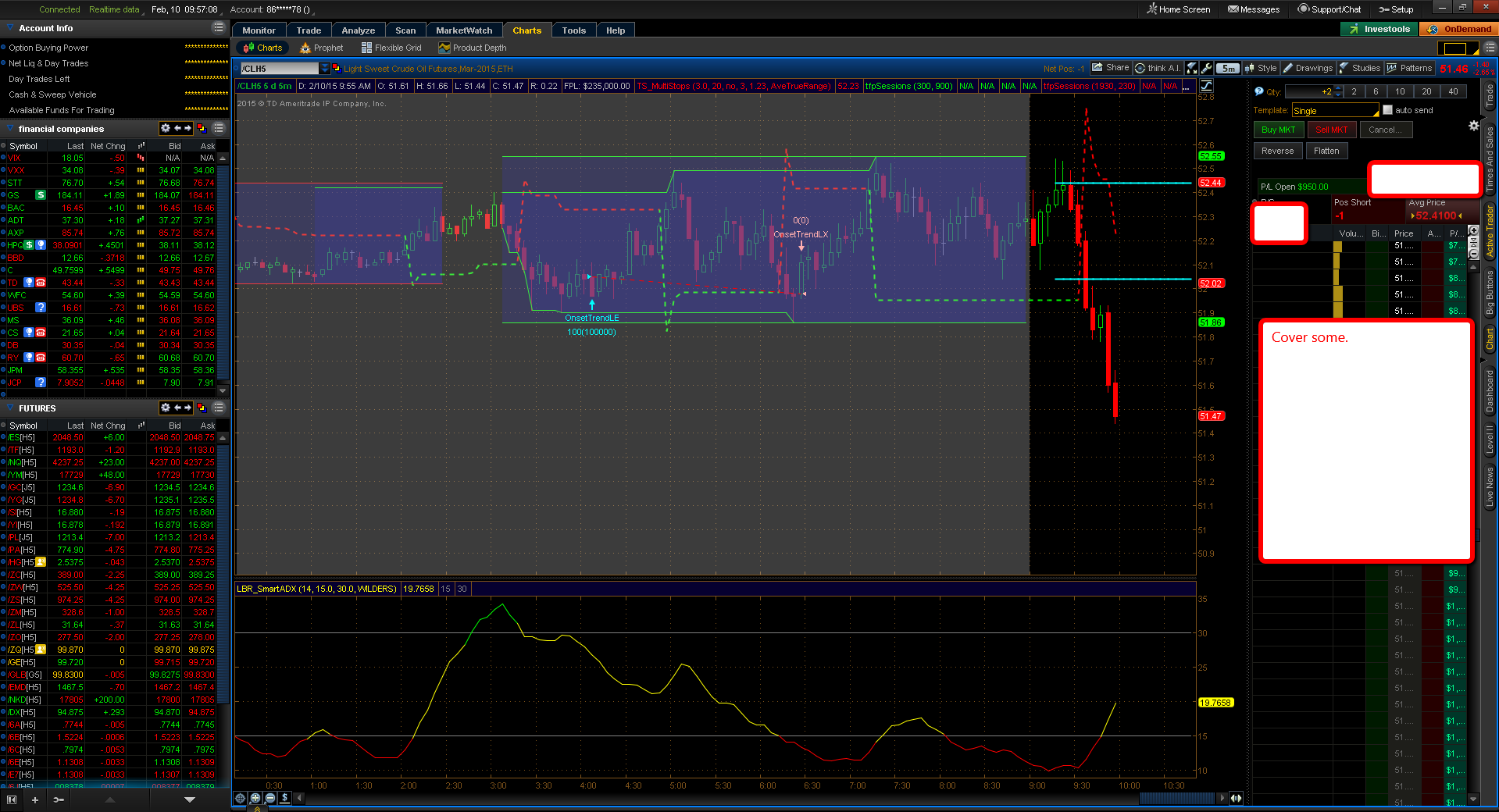Toggle the Chart side tab
Screen dimensions: 1499x812
tap(1490, 339)
